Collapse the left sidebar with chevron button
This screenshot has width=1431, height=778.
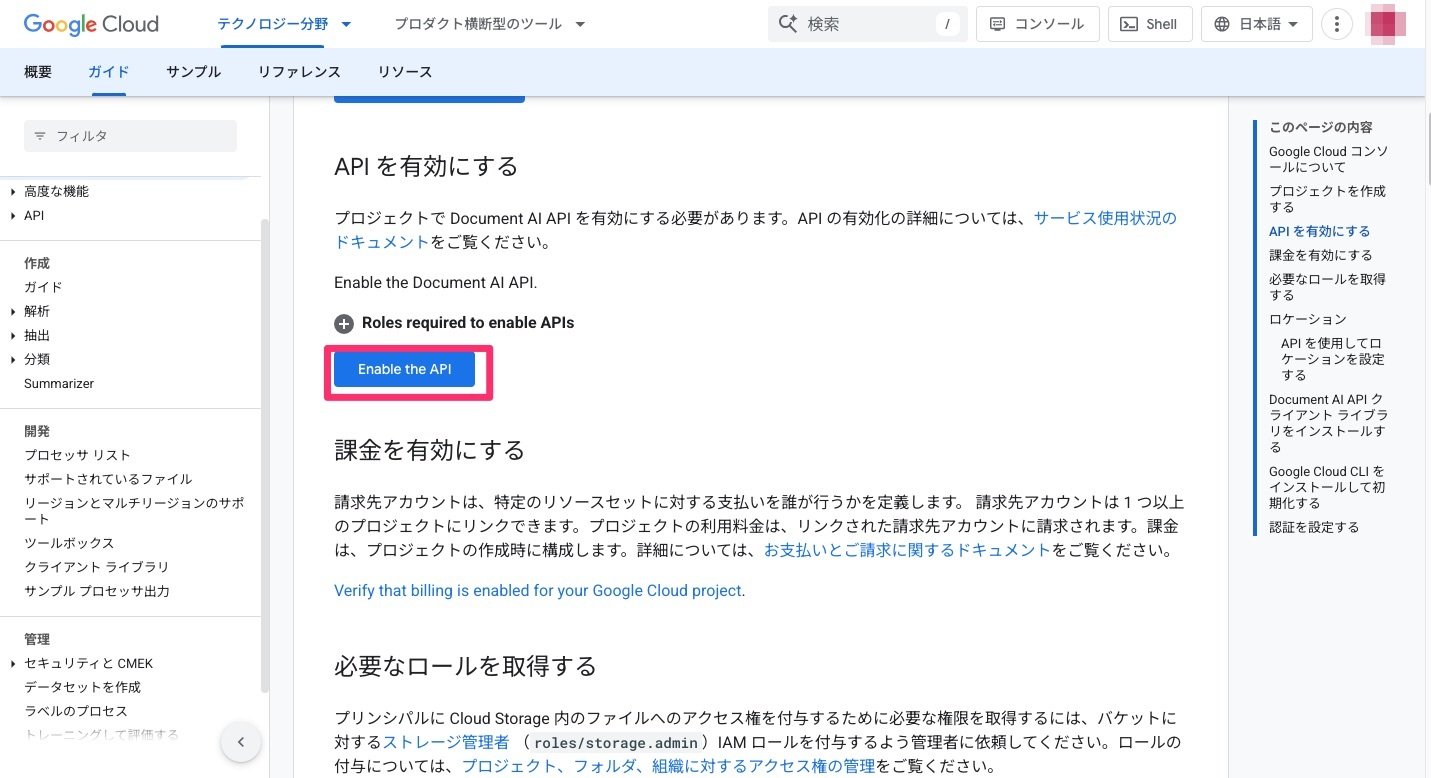click(x=240, y=741)
